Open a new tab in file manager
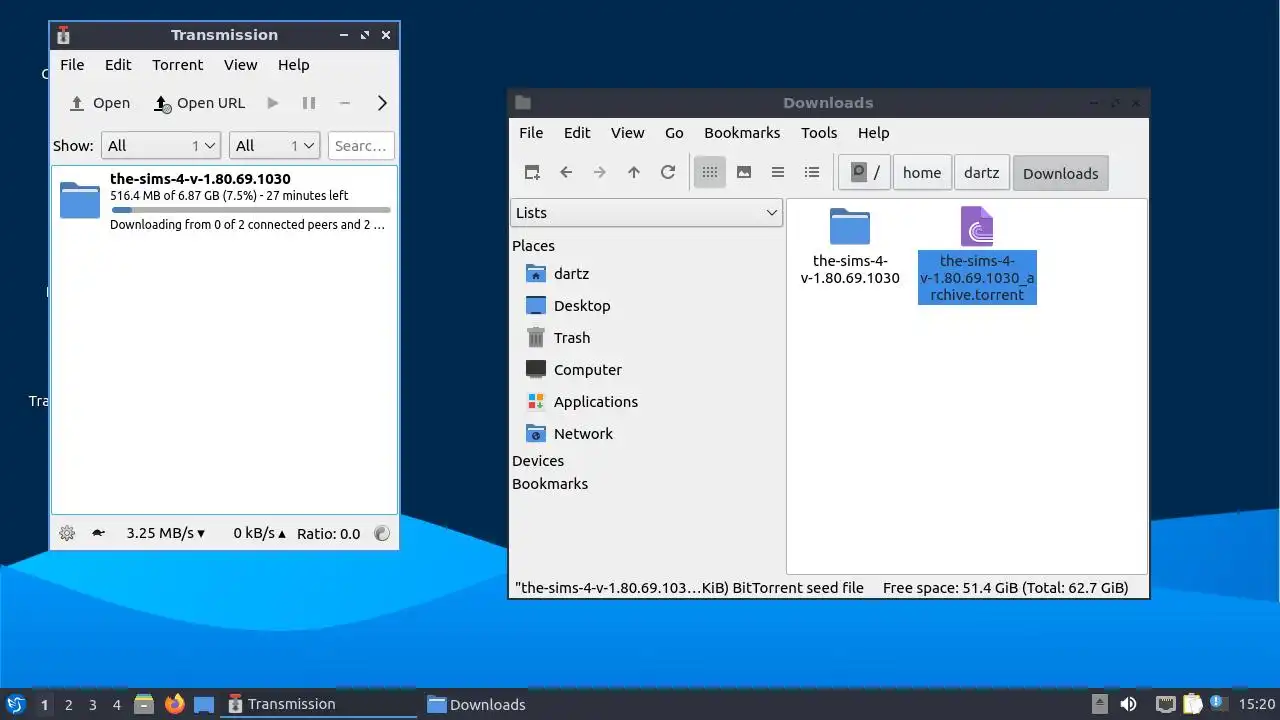Screen dimensions: 1280x720 pyautogui.click(x=532, y=172)
